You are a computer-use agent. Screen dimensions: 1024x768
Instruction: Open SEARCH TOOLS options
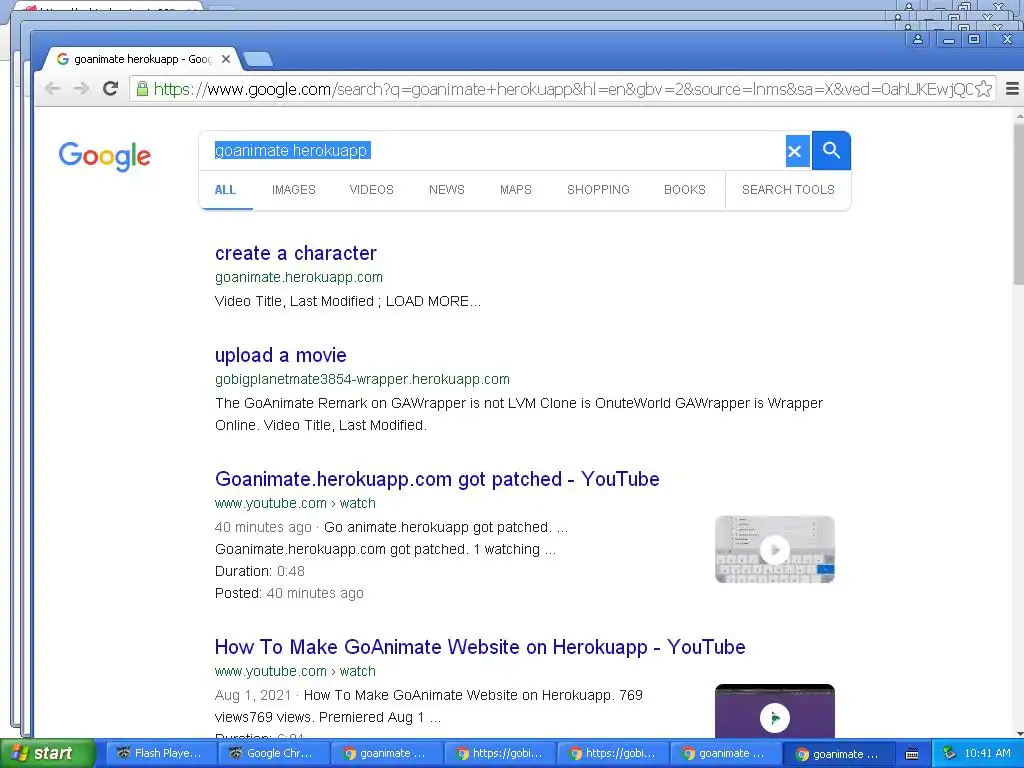(788, 189)
